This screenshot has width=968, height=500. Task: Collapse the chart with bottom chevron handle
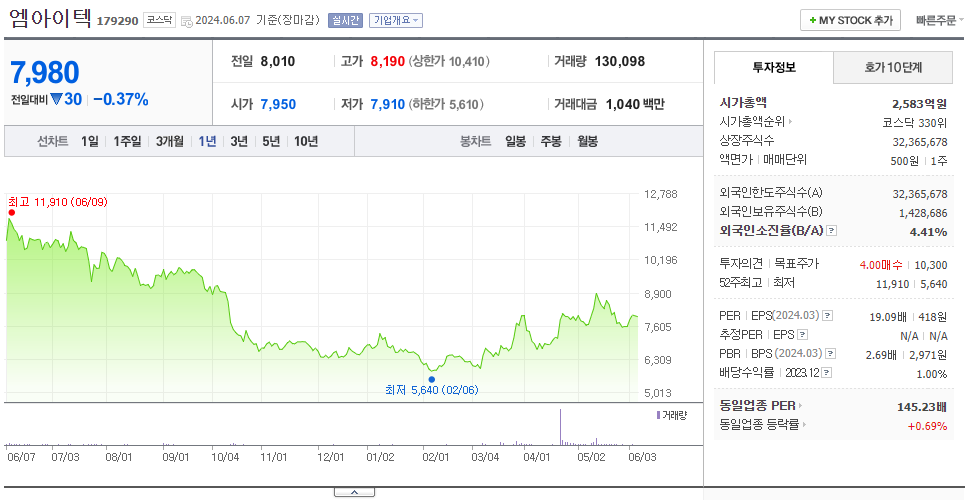pyautogui.click(x=354, y=493)
